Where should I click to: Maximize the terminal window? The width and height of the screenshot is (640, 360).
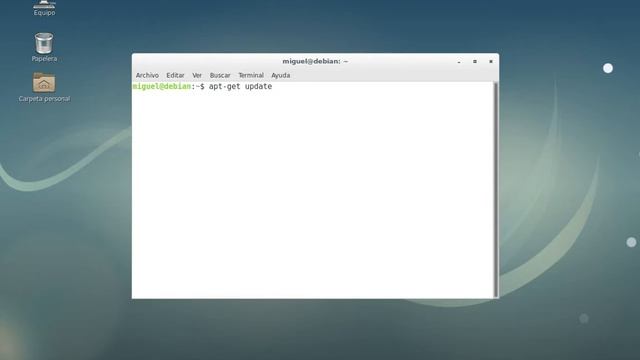pyautogui.click(x=475, y=62)
